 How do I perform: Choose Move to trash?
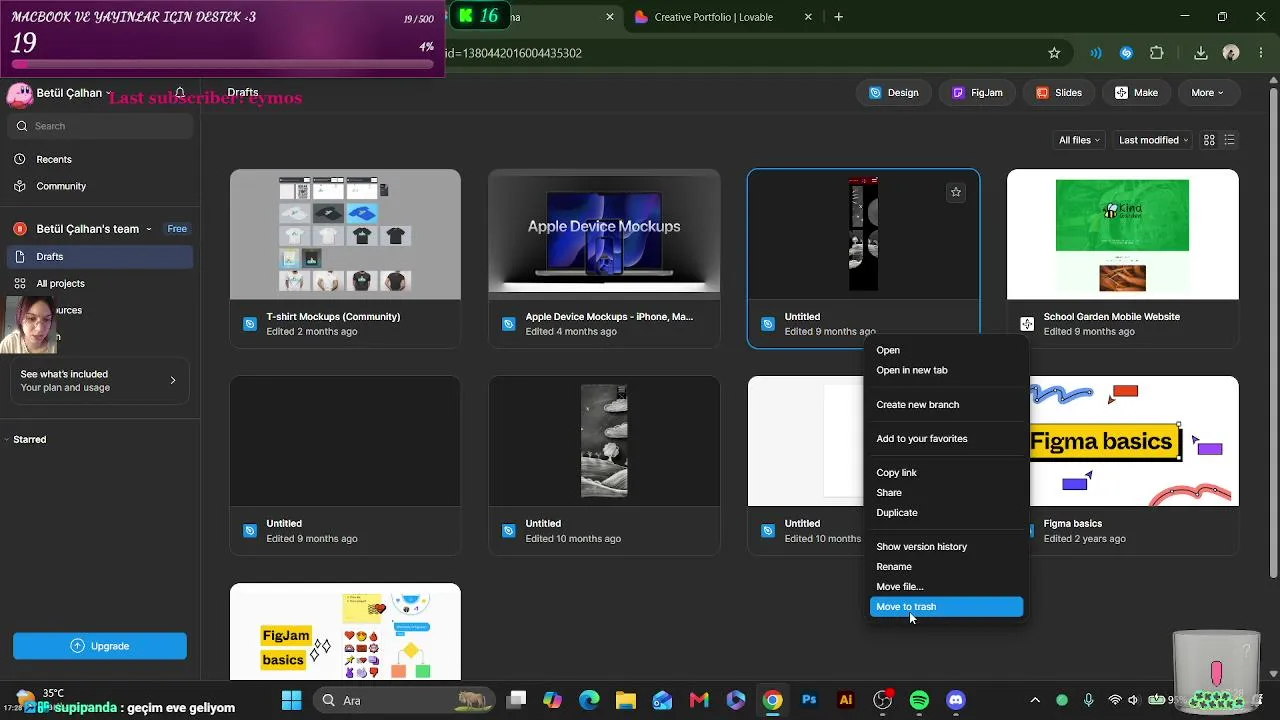(947, 607)
